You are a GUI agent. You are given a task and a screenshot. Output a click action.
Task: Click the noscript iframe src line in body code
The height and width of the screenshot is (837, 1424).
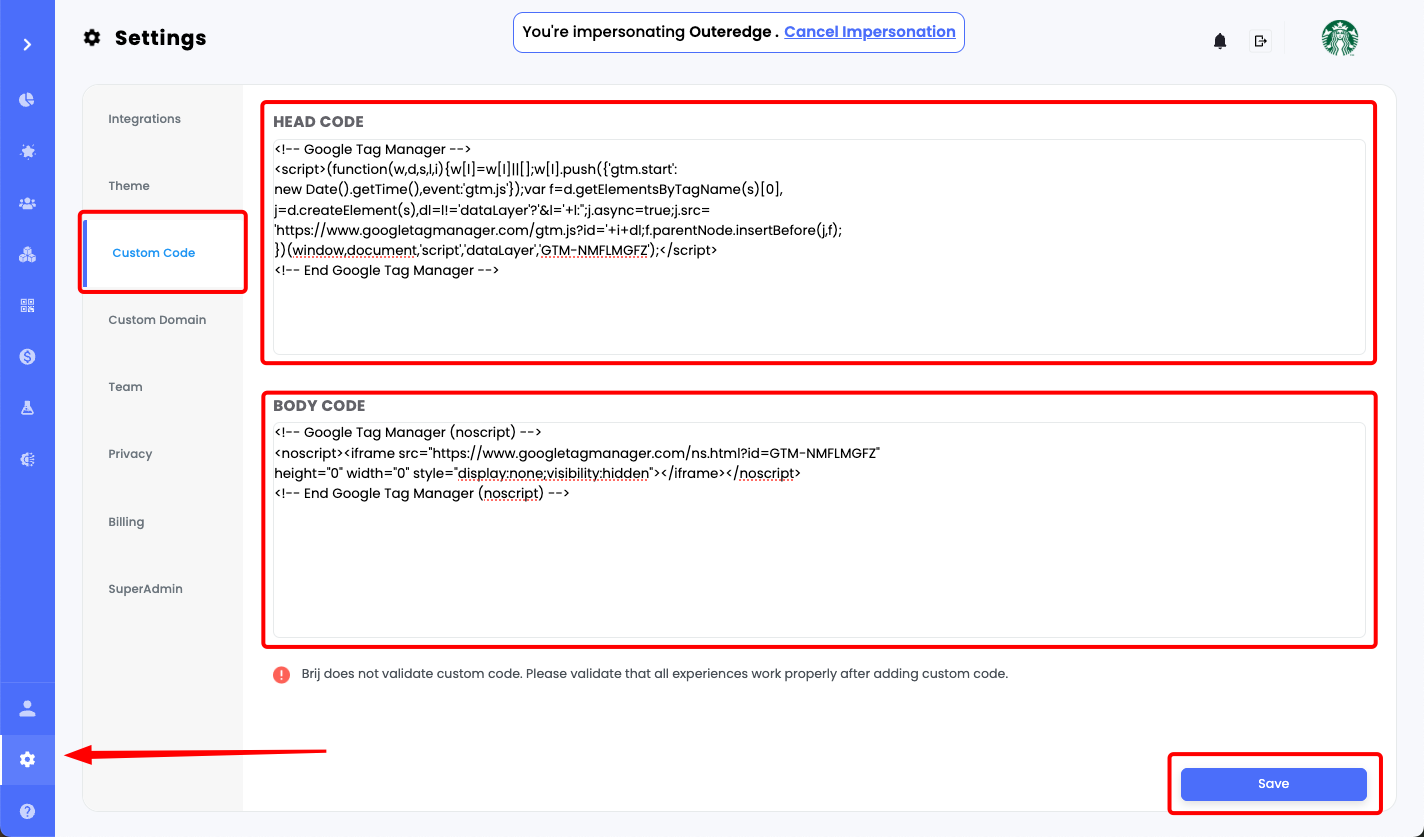click(577, 453)
